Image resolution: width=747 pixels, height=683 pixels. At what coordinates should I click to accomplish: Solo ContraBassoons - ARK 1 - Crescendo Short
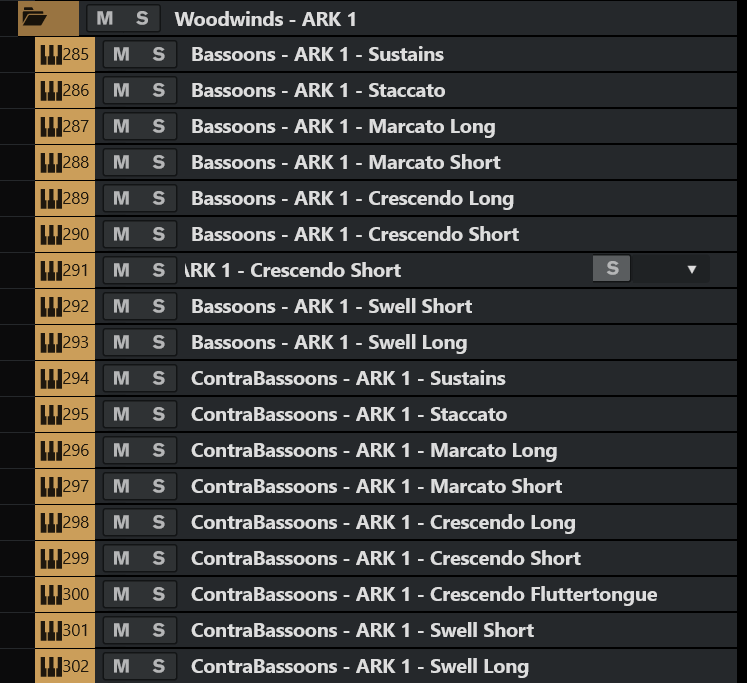[159, 558]
